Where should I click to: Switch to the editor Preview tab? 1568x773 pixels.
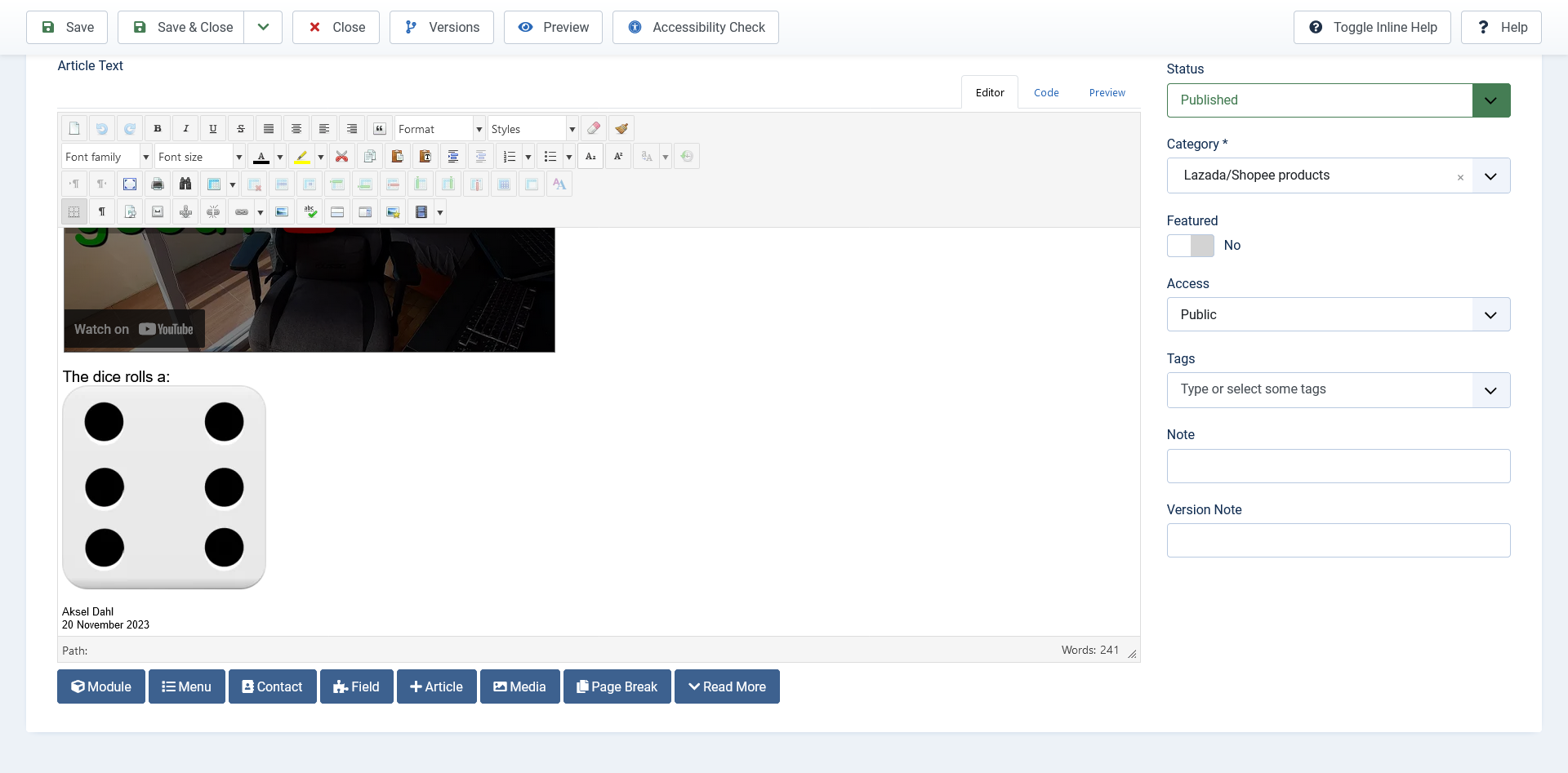pyautogui.click(x=1107, y=93)
